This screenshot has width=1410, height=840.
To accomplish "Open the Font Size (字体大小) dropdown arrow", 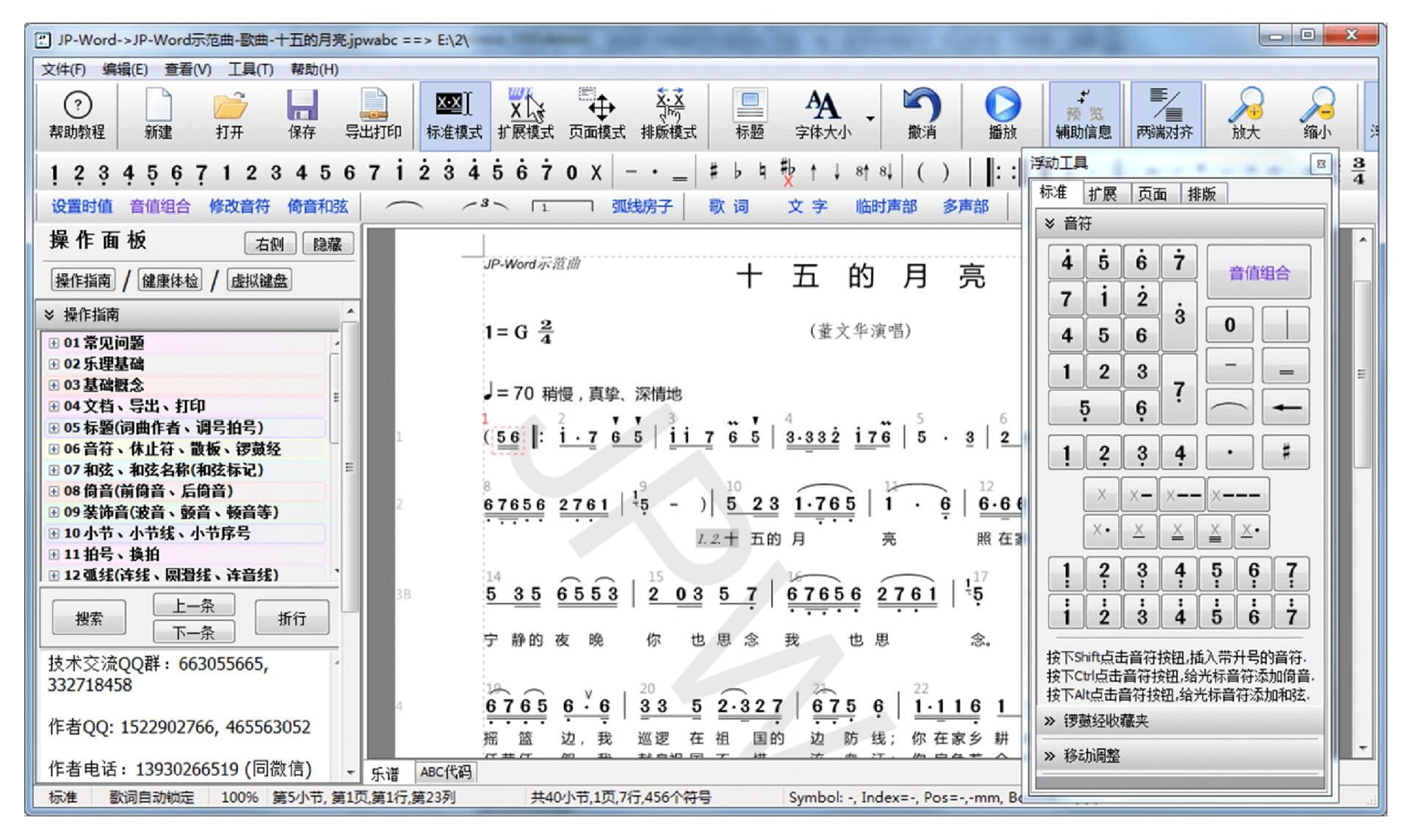I will [x=870, y=119].
